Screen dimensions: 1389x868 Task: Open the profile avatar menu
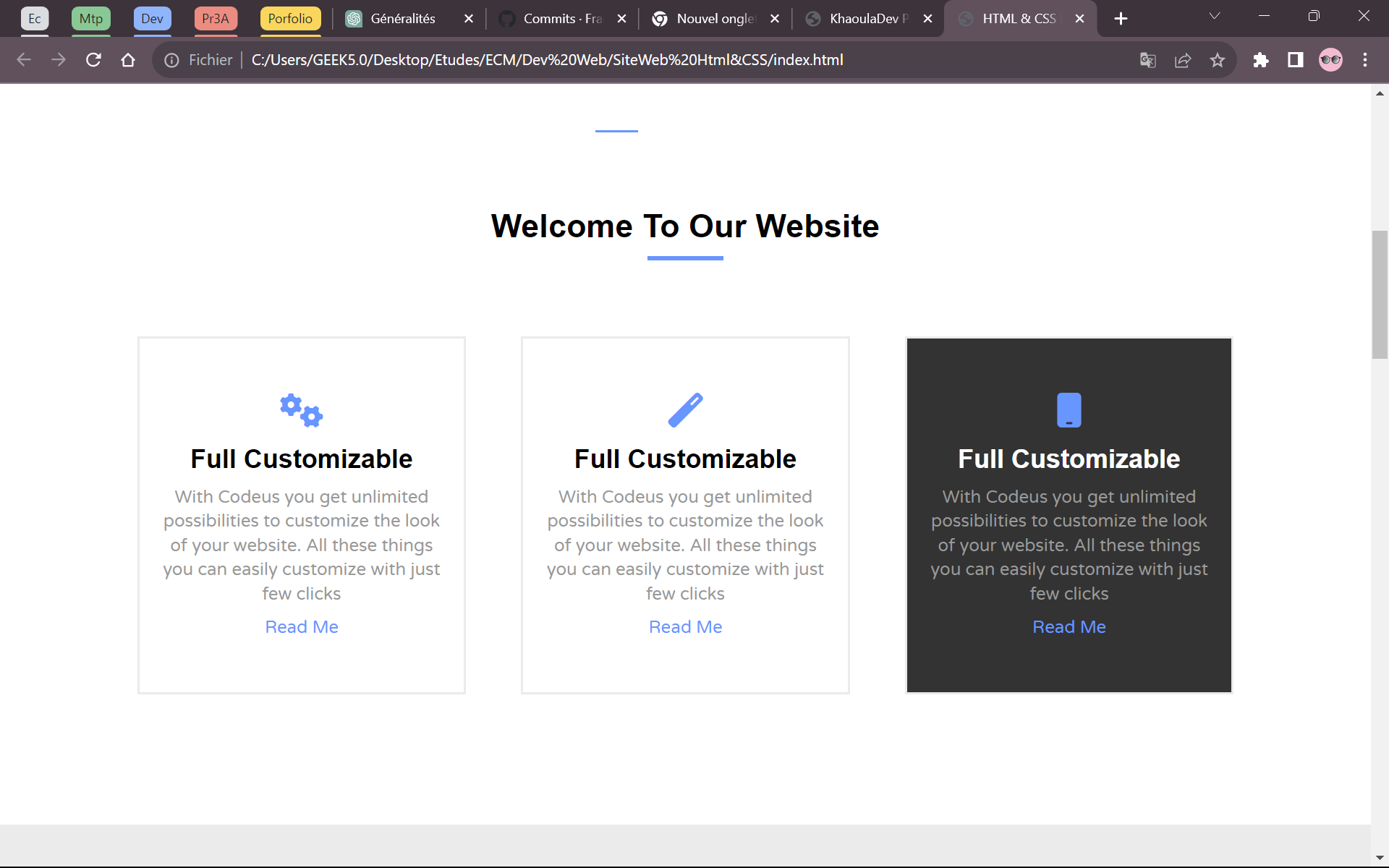point(1330,60)
